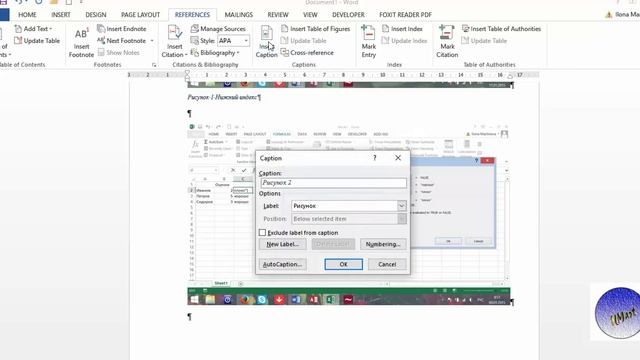Viewport: 640px width, 360px height.
Task: Open the REVIEW ribbon tab
Action: click(278, 15)
